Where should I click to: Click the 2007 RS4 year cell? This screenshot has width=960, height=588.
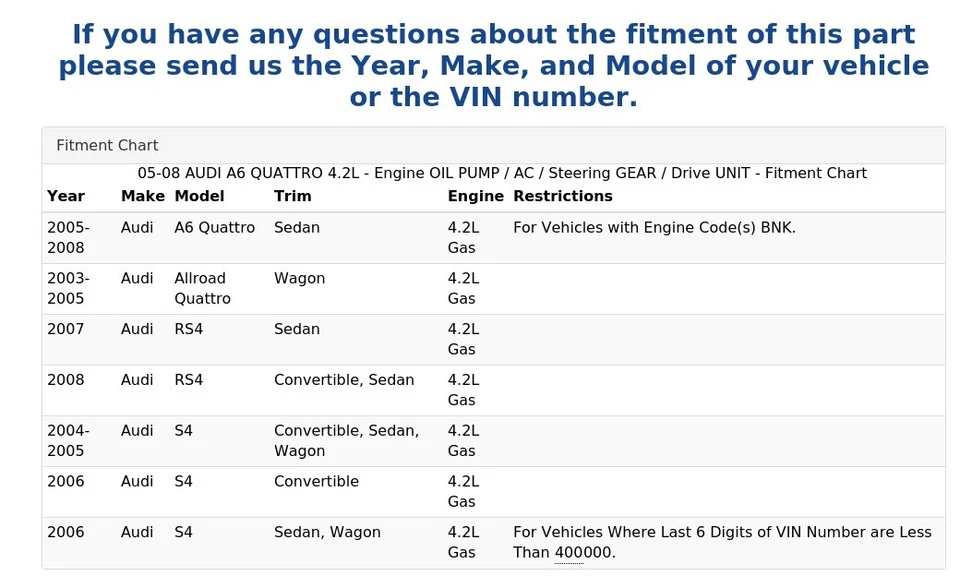coord(66,329)
